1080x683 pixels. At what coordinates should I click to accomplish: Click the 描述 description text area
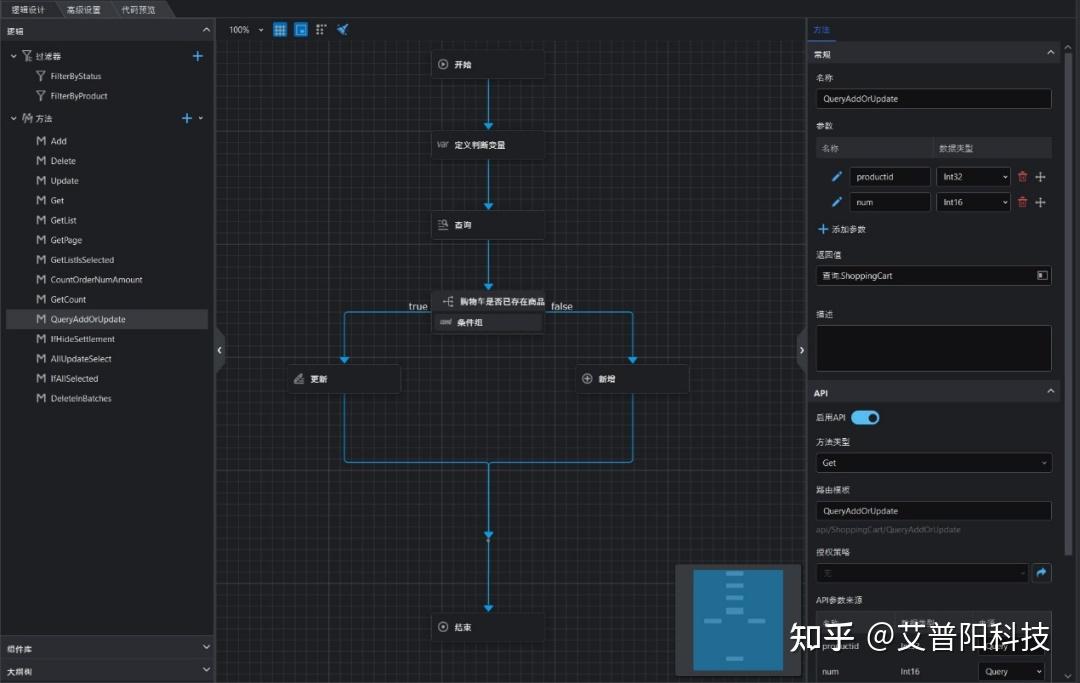coord(933,348)
